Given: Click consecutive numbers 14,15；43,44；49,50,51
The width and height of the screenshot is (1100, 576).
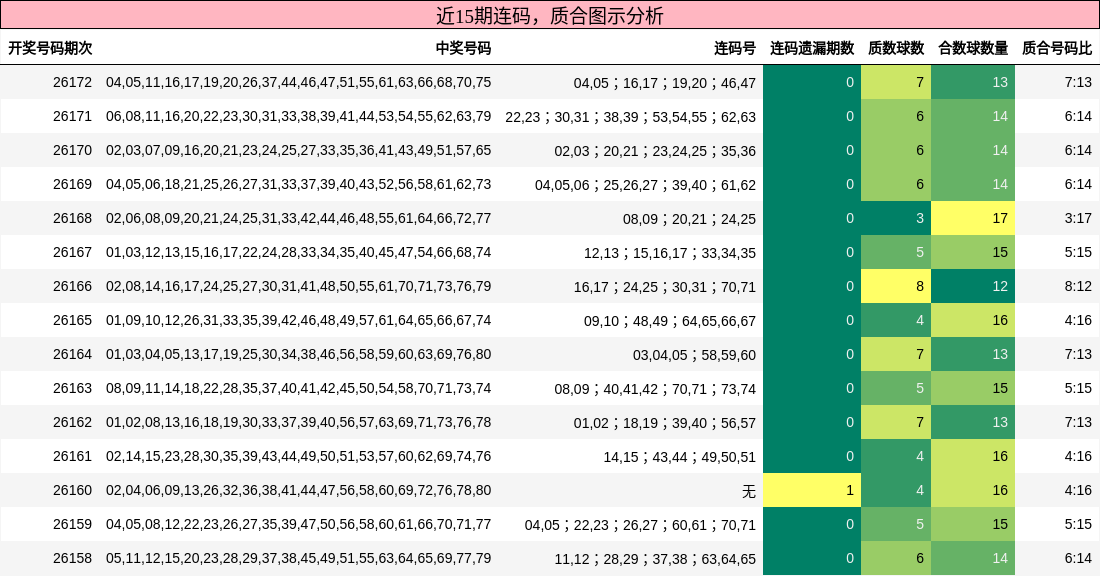Looking at the screenshot, I should click(679, 457).
